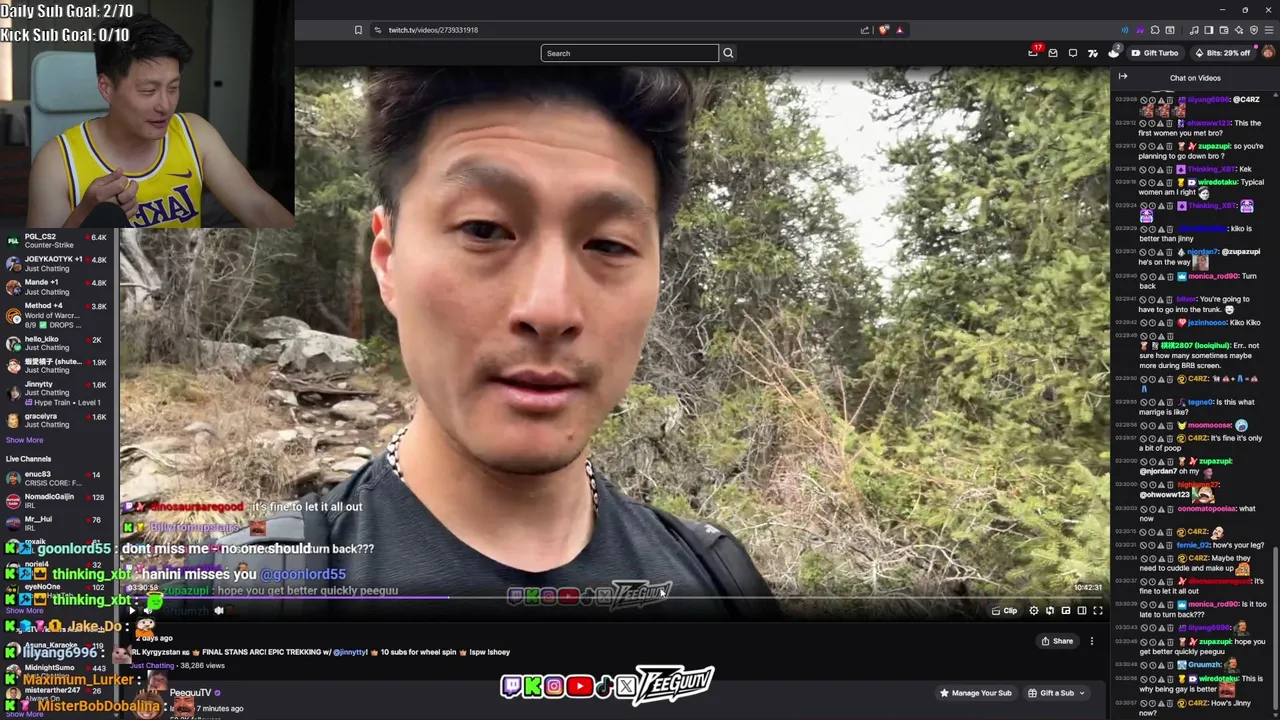Open the crown loot icon with 2 badge
The width and height of the screenshot is (1280, 720).
pyautogui.click(x=1114, y=53)
